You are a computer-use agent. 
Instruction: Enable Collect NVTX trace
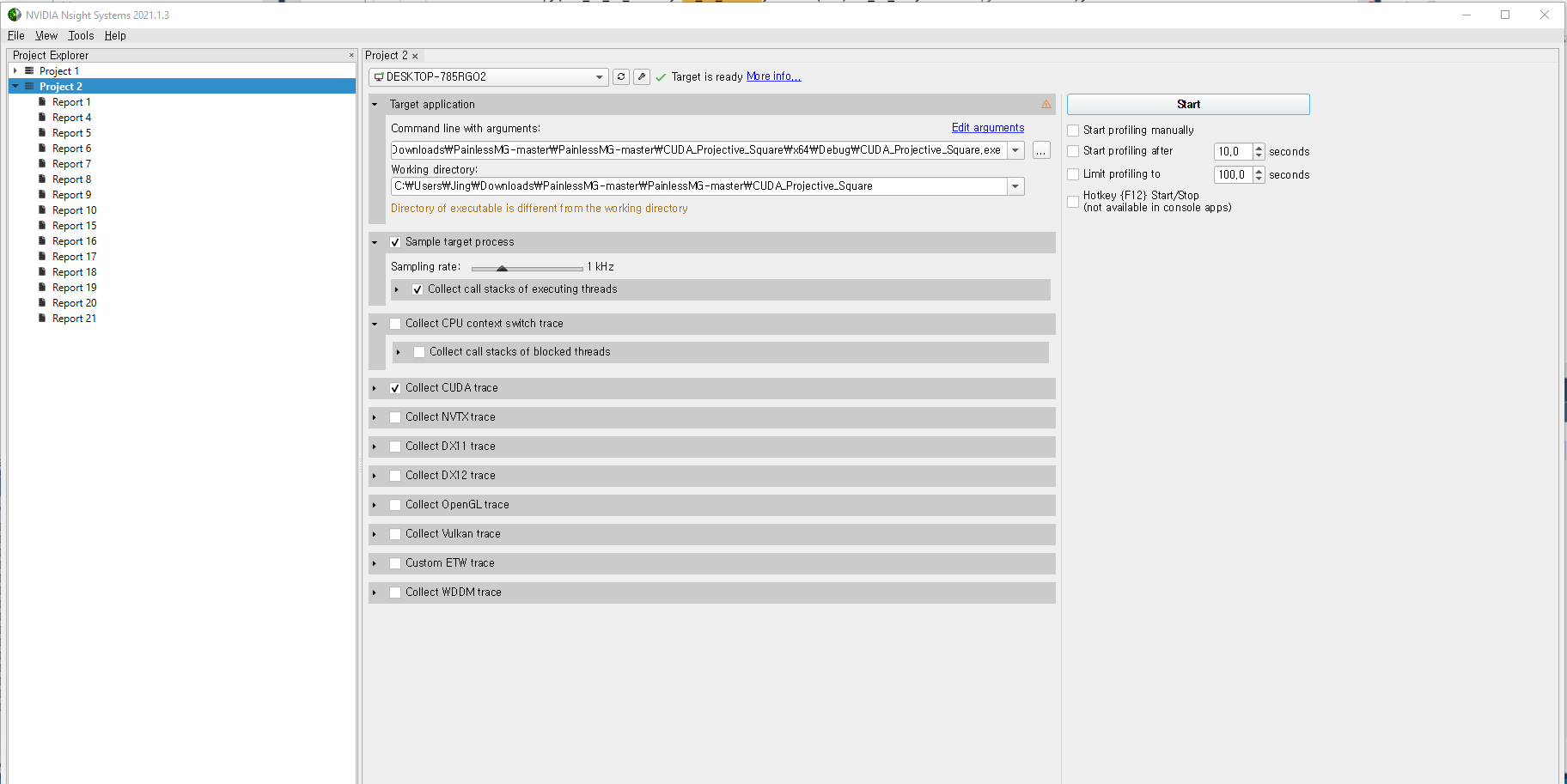pos(395,417)
